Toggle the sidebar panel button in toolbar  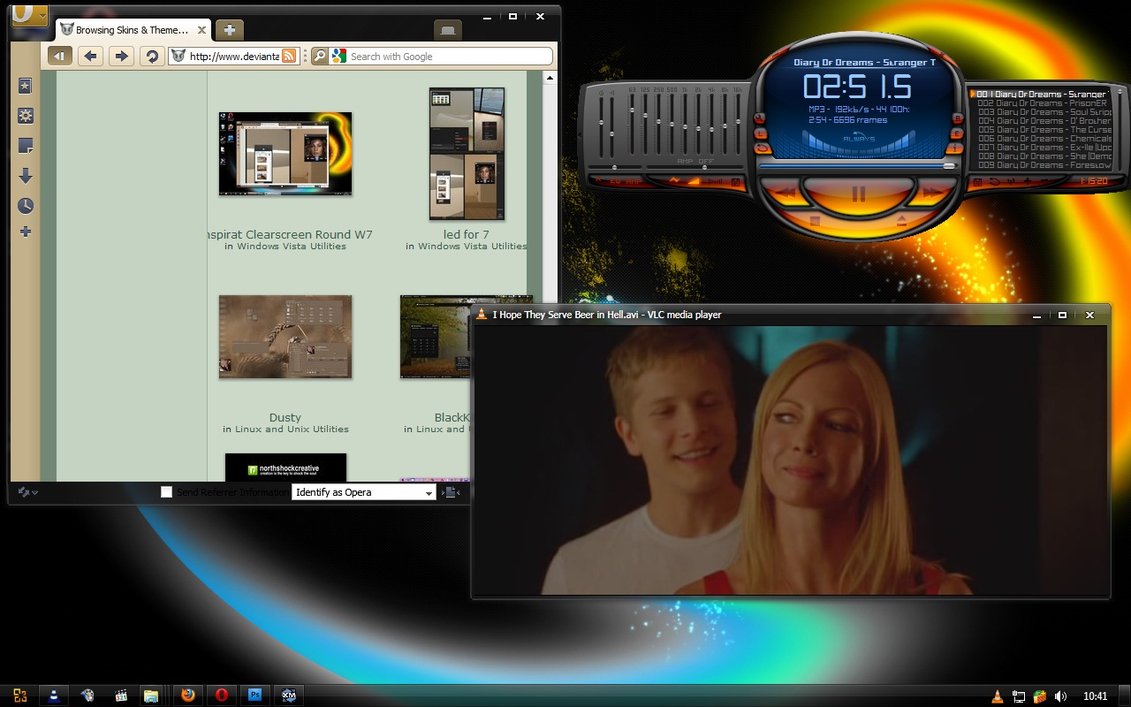tap(59, 56)
